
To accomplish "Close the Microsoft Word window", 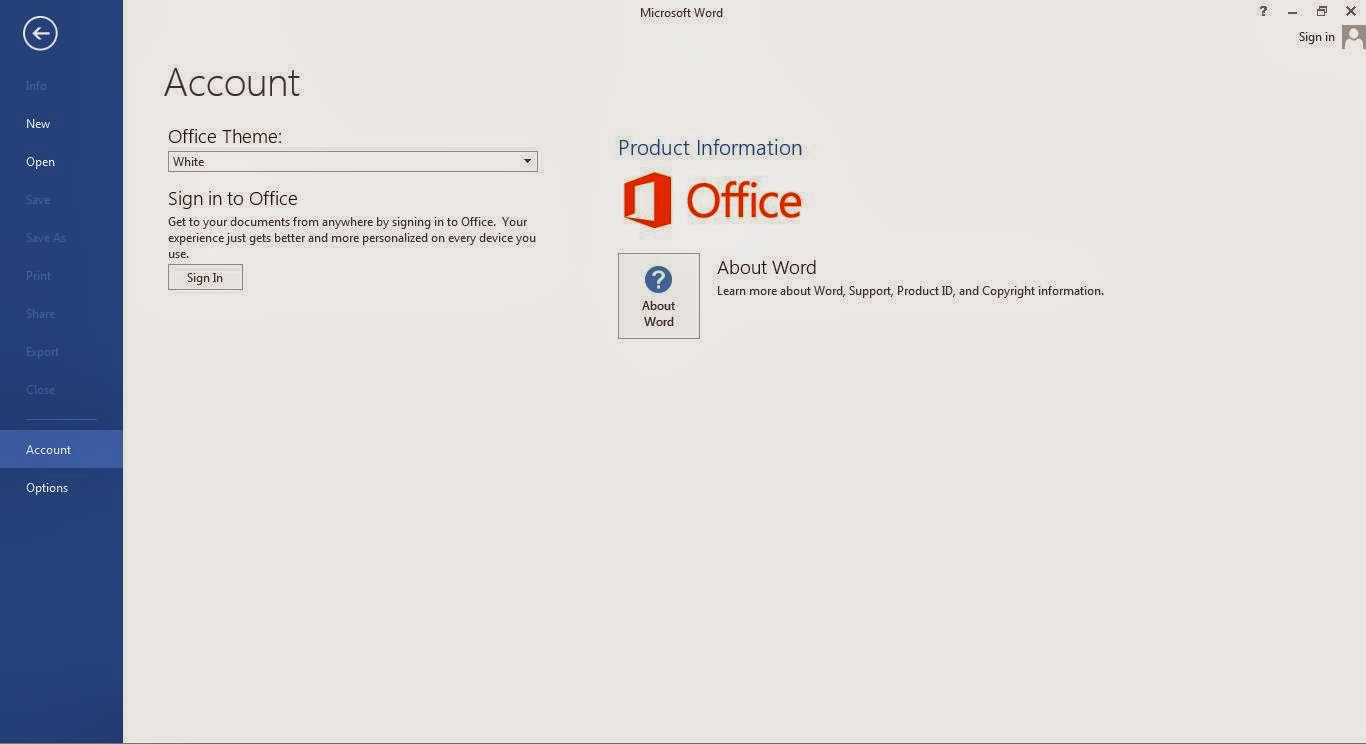I will pyautogui.click(x=1351, y=12).
